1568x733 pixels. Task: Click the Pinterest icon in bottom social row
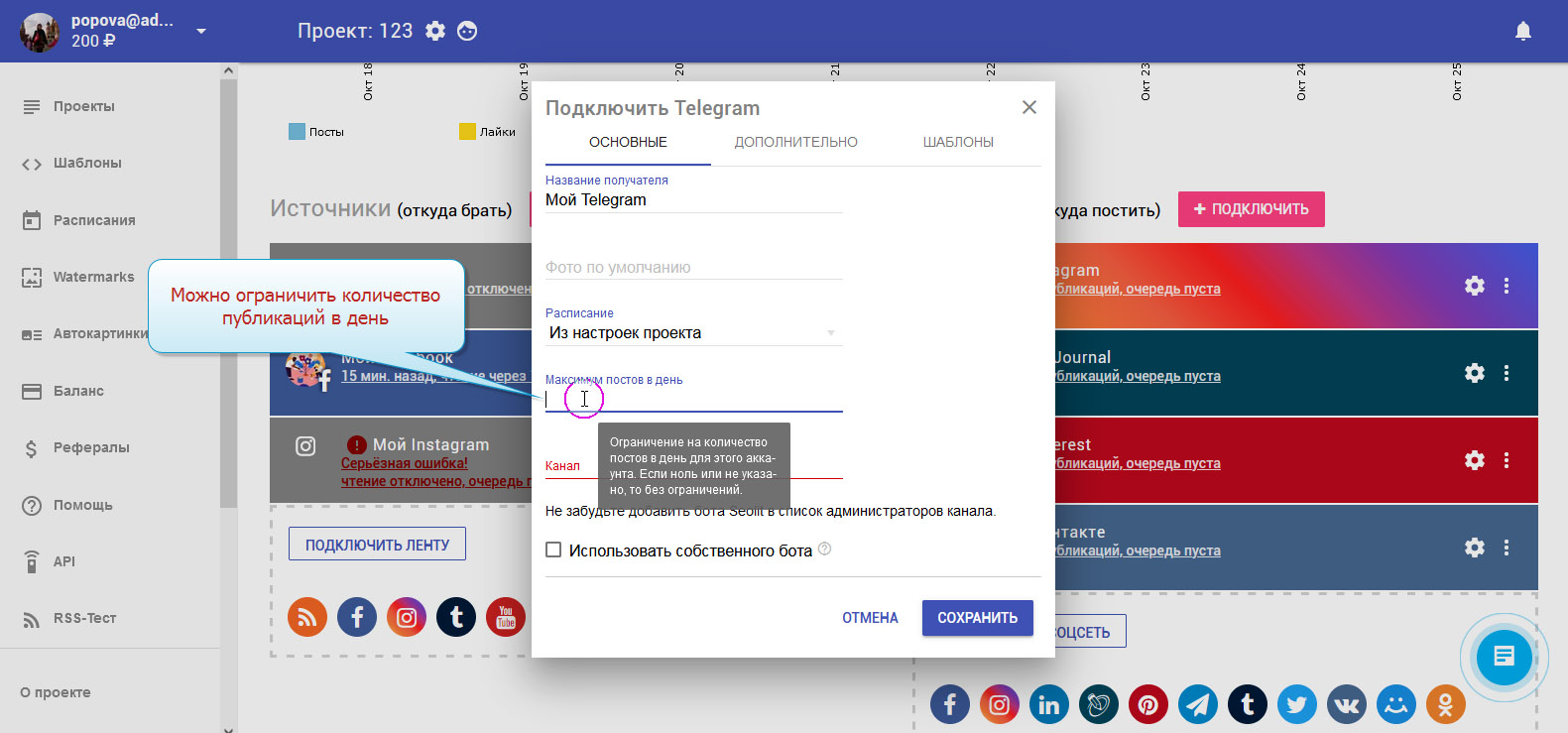(1147, 704)
